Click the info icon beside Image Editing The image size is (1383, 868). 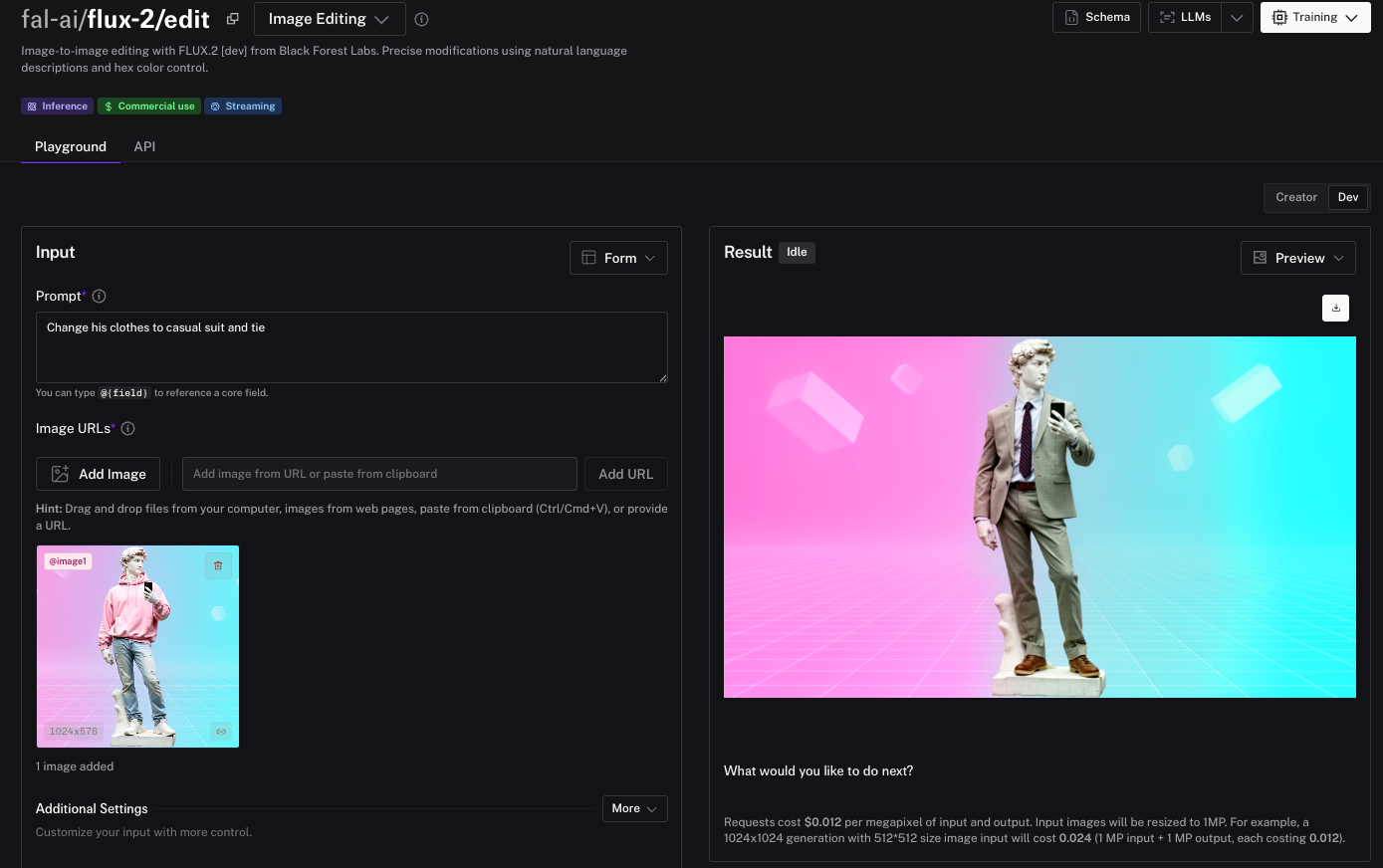(x=421, y=19)
